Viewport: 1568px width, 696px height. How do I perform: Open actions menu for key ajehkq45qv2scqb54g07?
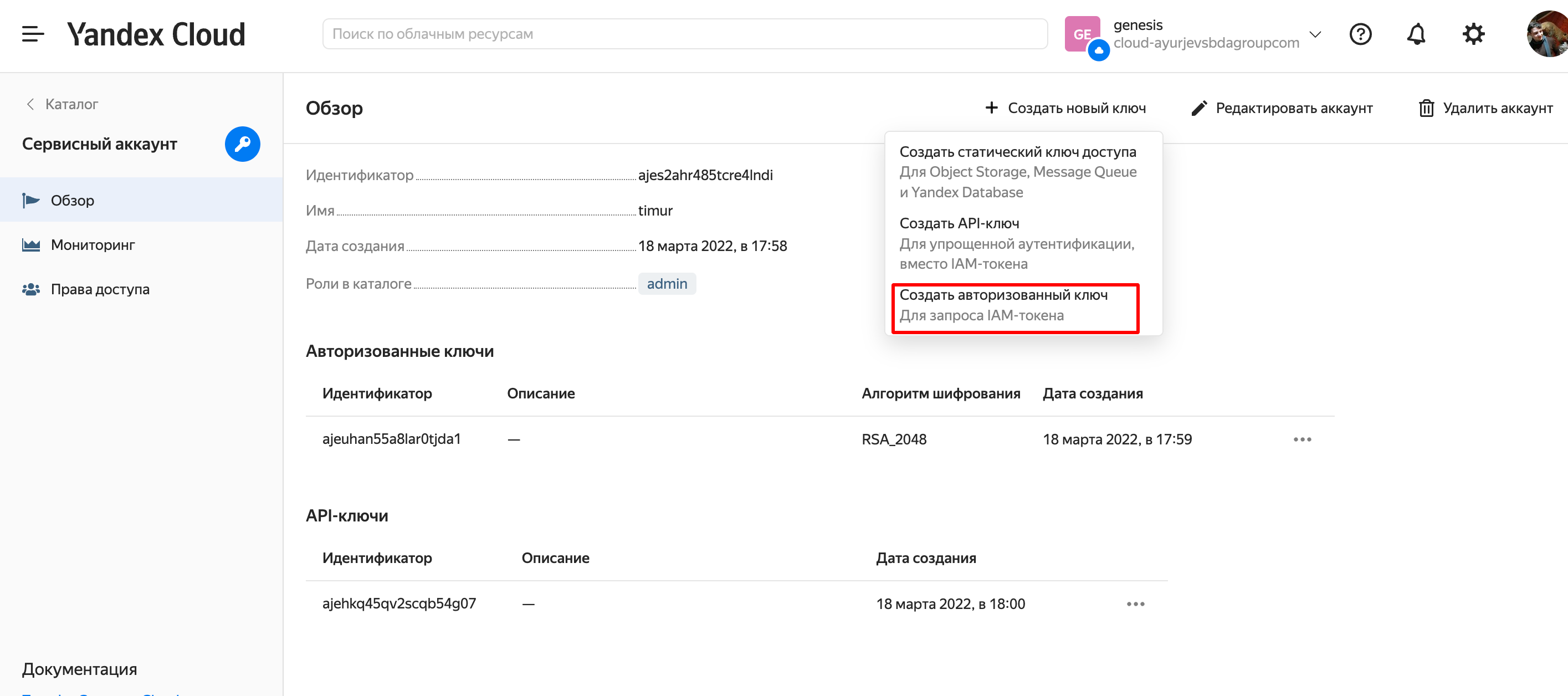point(1135,603)
